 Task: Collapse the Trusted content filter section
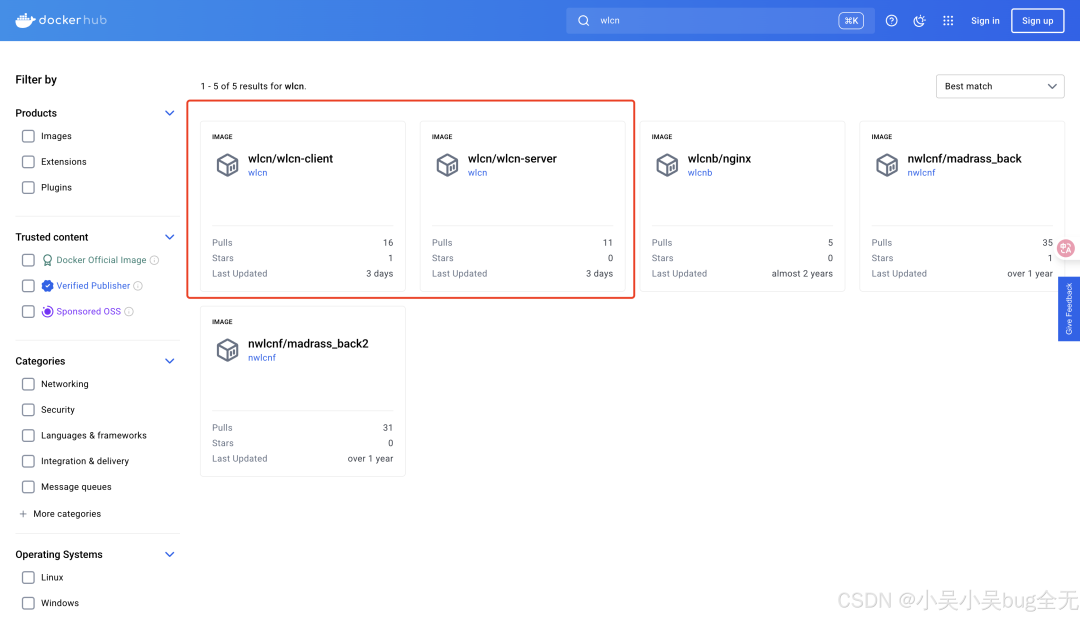click(x=169, y=237)
